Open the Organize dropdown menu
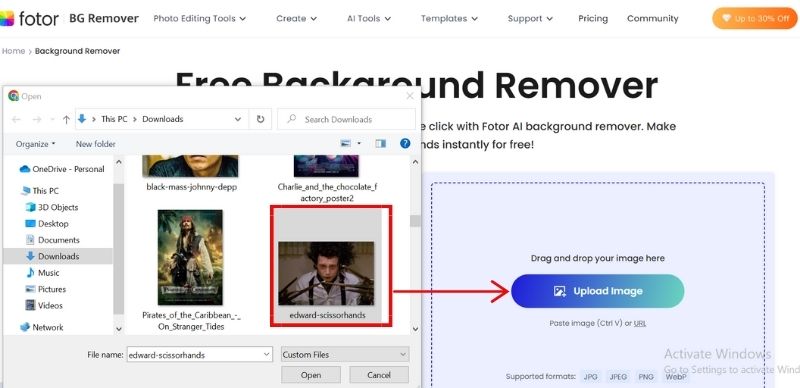800x388 pixels. coord(36,144)
